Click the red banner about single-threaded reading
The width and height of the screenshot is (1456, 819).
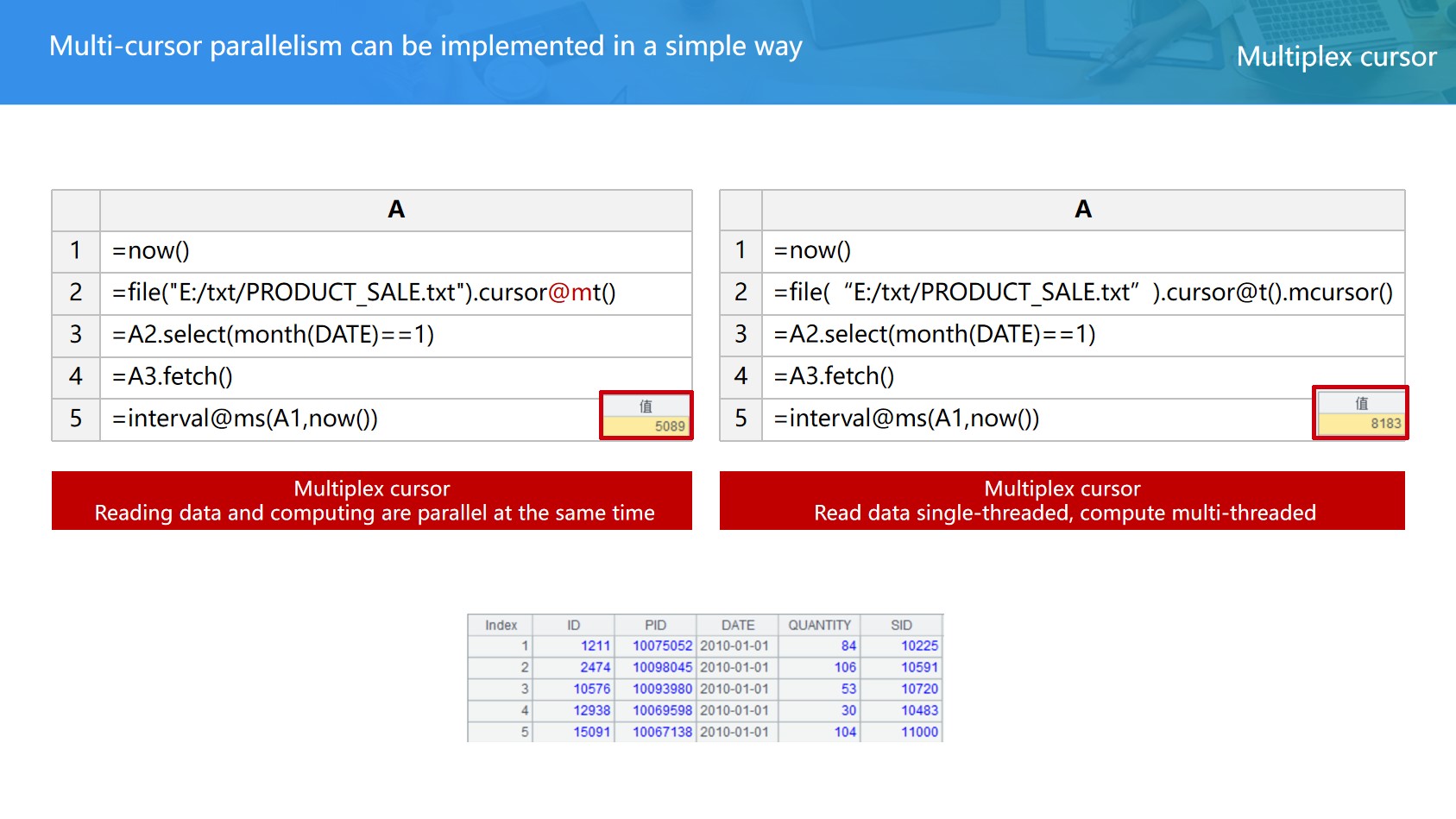pyautogui.click(x=1062, y=501)
